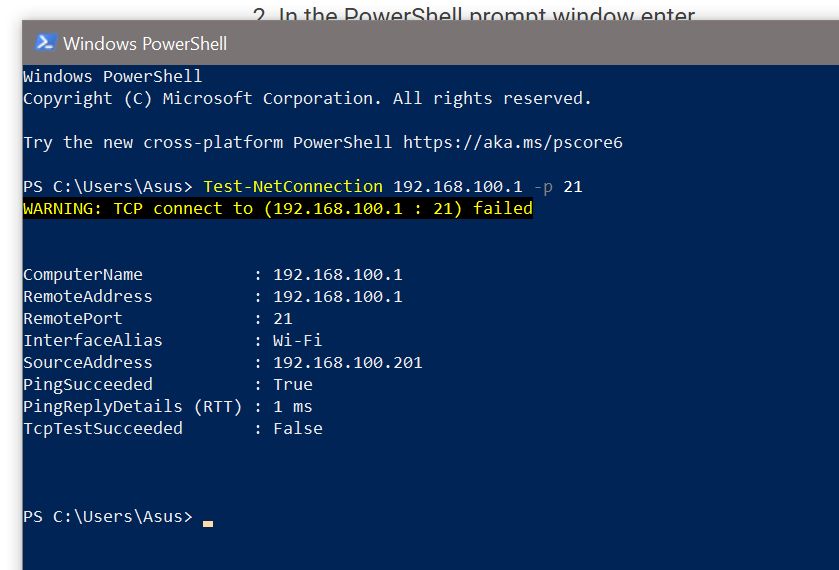Click the PingSucceeded True value

click(293, 384)
